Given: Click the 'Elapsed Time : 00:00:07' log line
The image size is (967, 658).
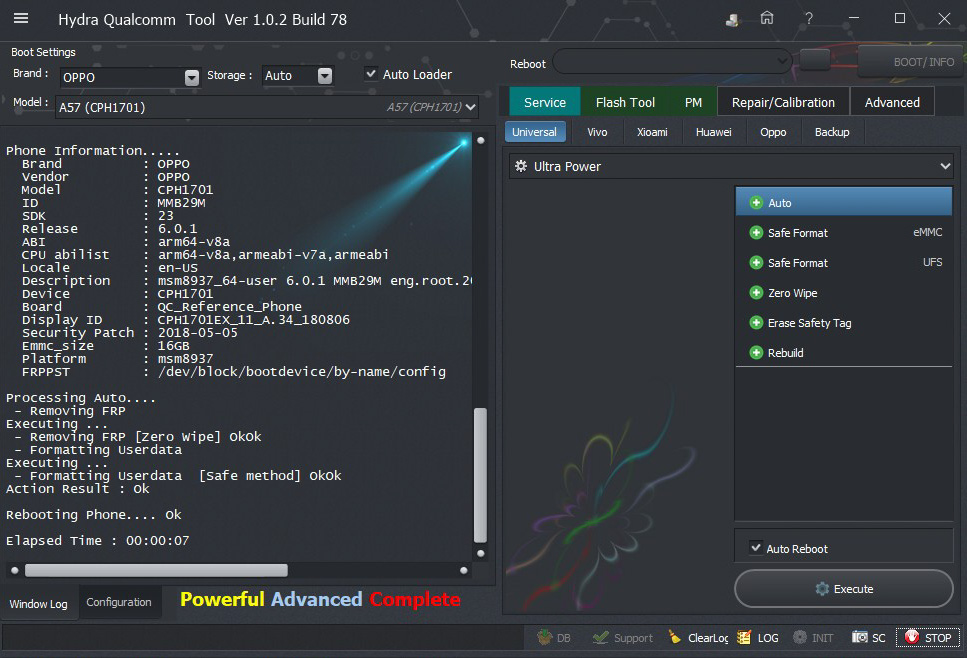Looking at the screenshot, I should (97, 541).
